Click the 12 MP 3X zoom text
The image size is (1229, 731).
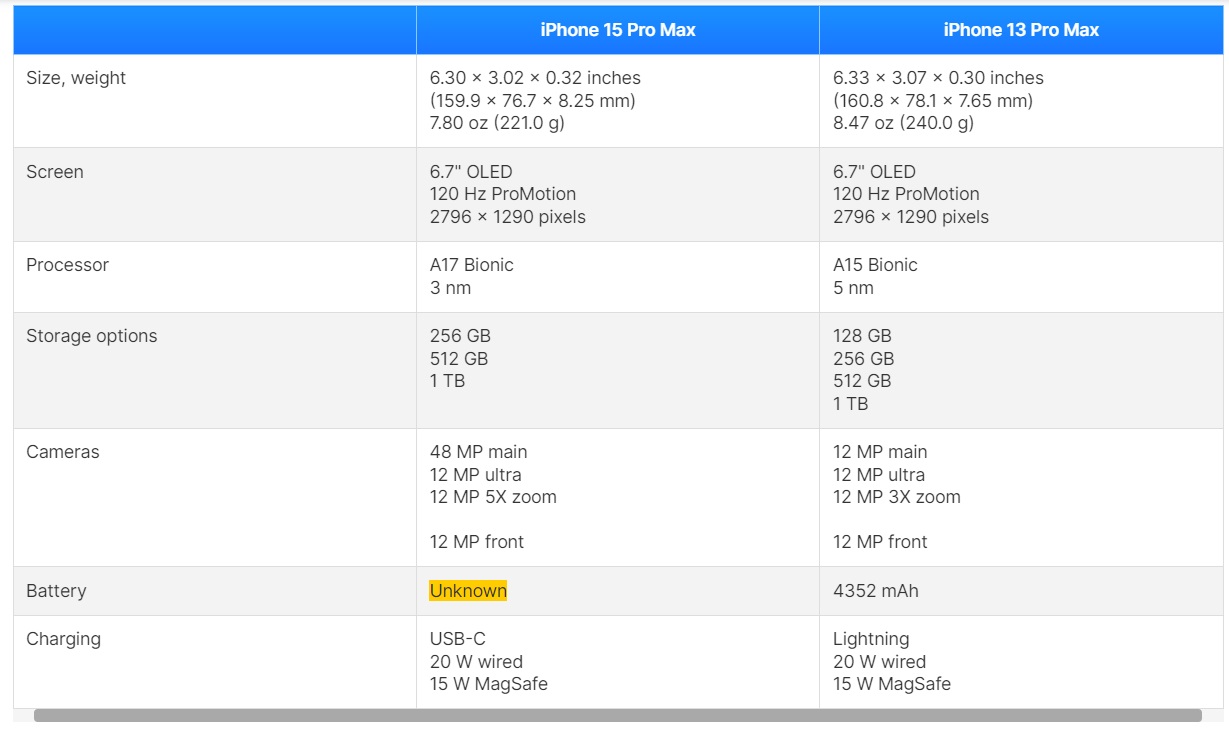point(896,497)
